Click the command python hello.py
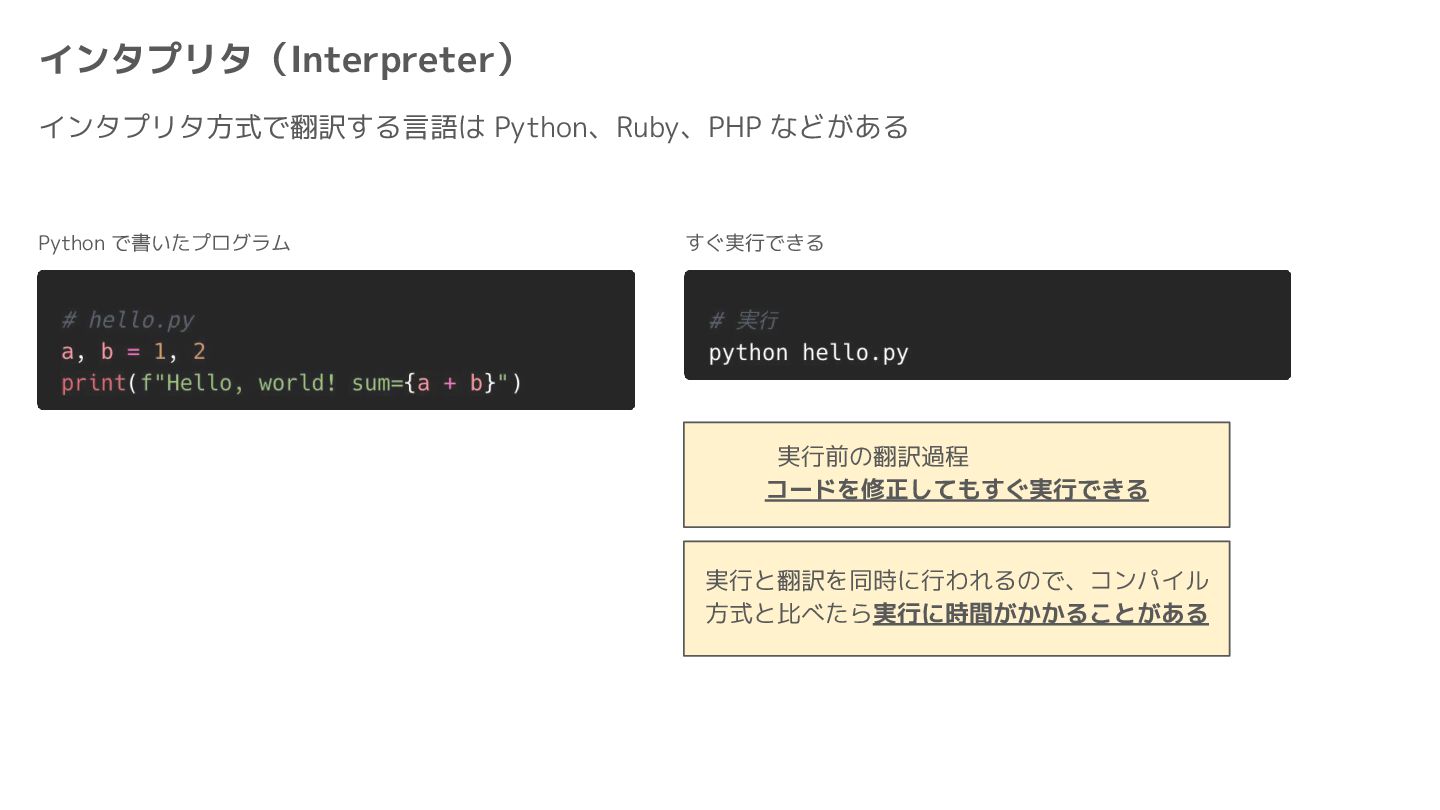The height and width of the screenshot is (810, 1440). click(808, 353)
